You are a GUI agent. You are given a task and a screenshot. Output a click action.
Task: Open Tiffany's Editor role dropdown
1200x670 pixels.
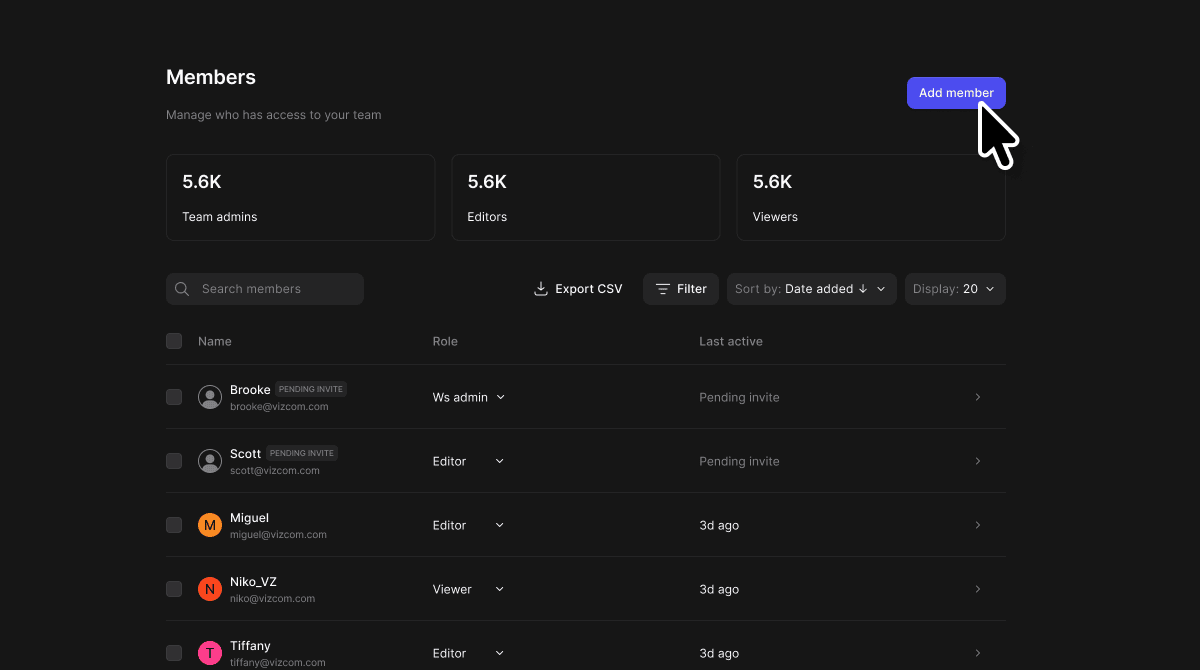[x=469, y=653]
